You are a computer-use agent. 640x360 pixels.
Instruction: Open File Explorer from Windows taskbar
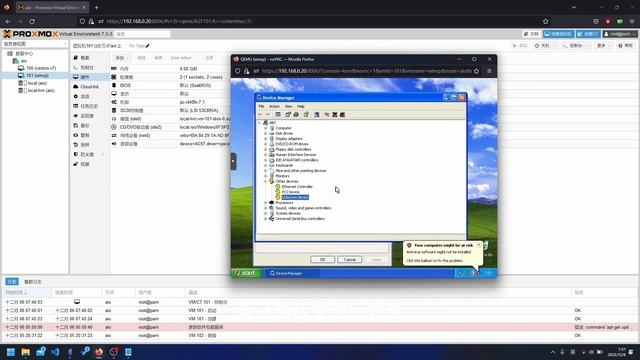pyautogui.click(x=25, y=352)
